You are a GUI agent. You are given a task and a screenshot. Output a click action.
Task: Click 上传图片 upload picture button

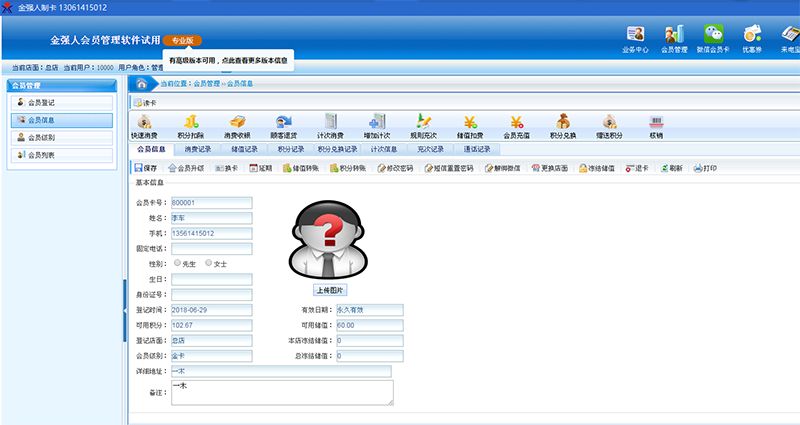click(330, 290)
